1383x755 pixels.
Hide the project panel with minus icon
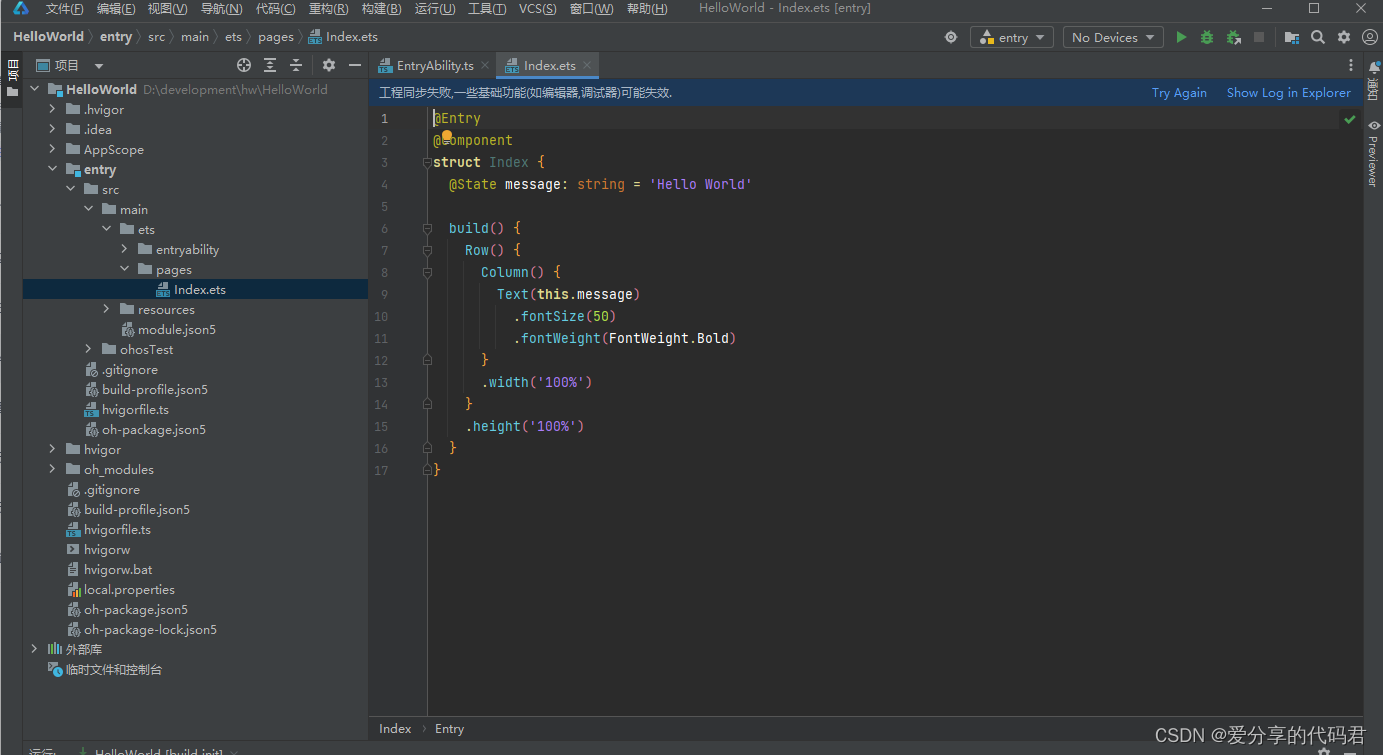pyautogui.click(x=354, y=65)
